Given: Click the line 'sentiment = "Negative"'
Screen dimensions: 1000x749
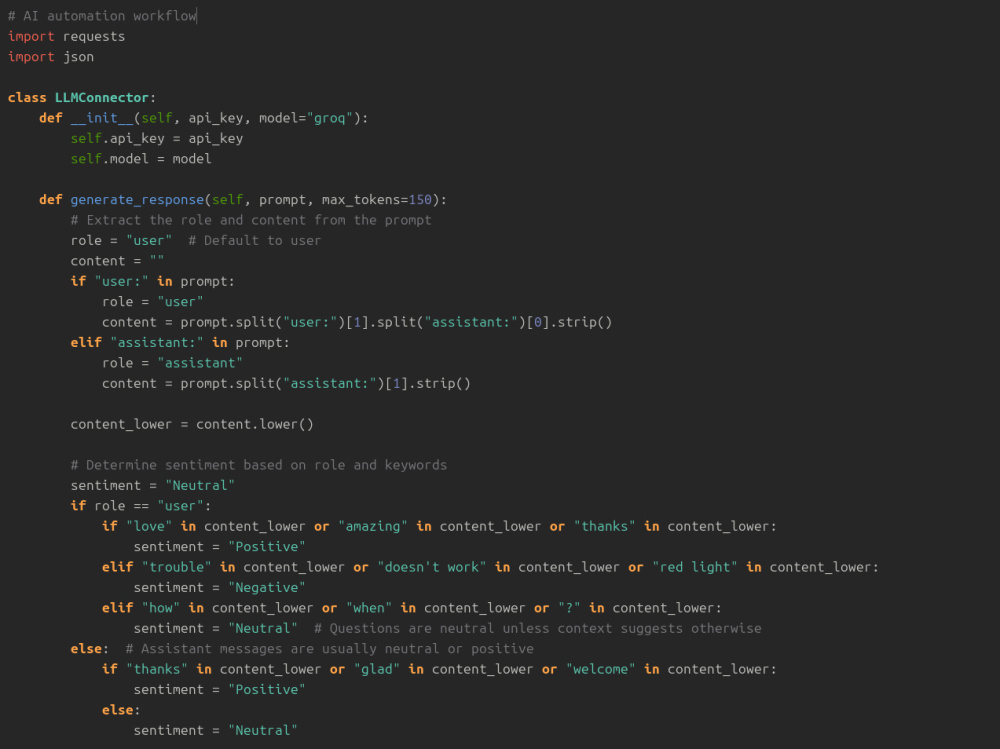Looking at the screenshot, I should click(219, 588).
